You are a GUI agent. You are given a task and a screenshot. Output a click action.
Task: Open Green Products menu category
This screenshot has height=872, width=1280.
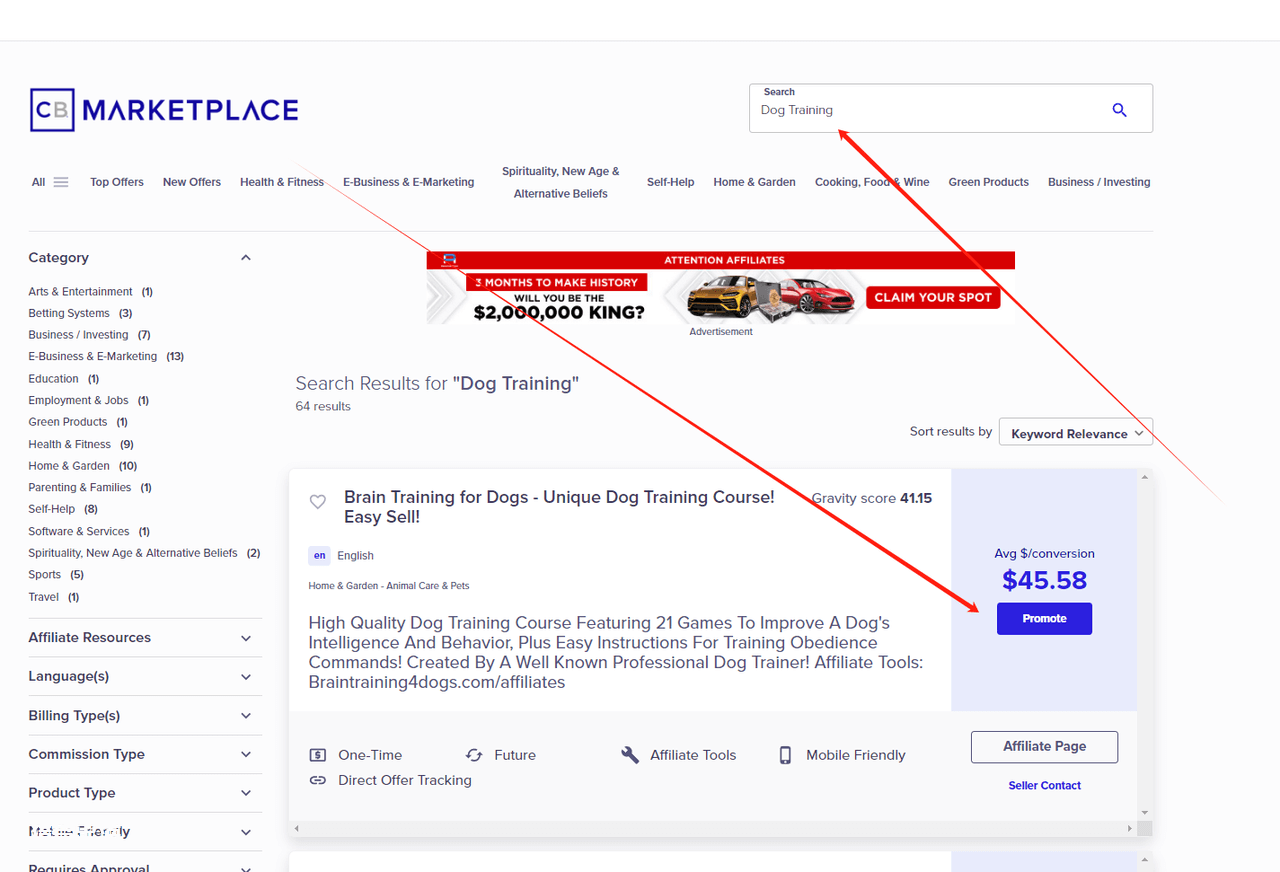[989, 182]
